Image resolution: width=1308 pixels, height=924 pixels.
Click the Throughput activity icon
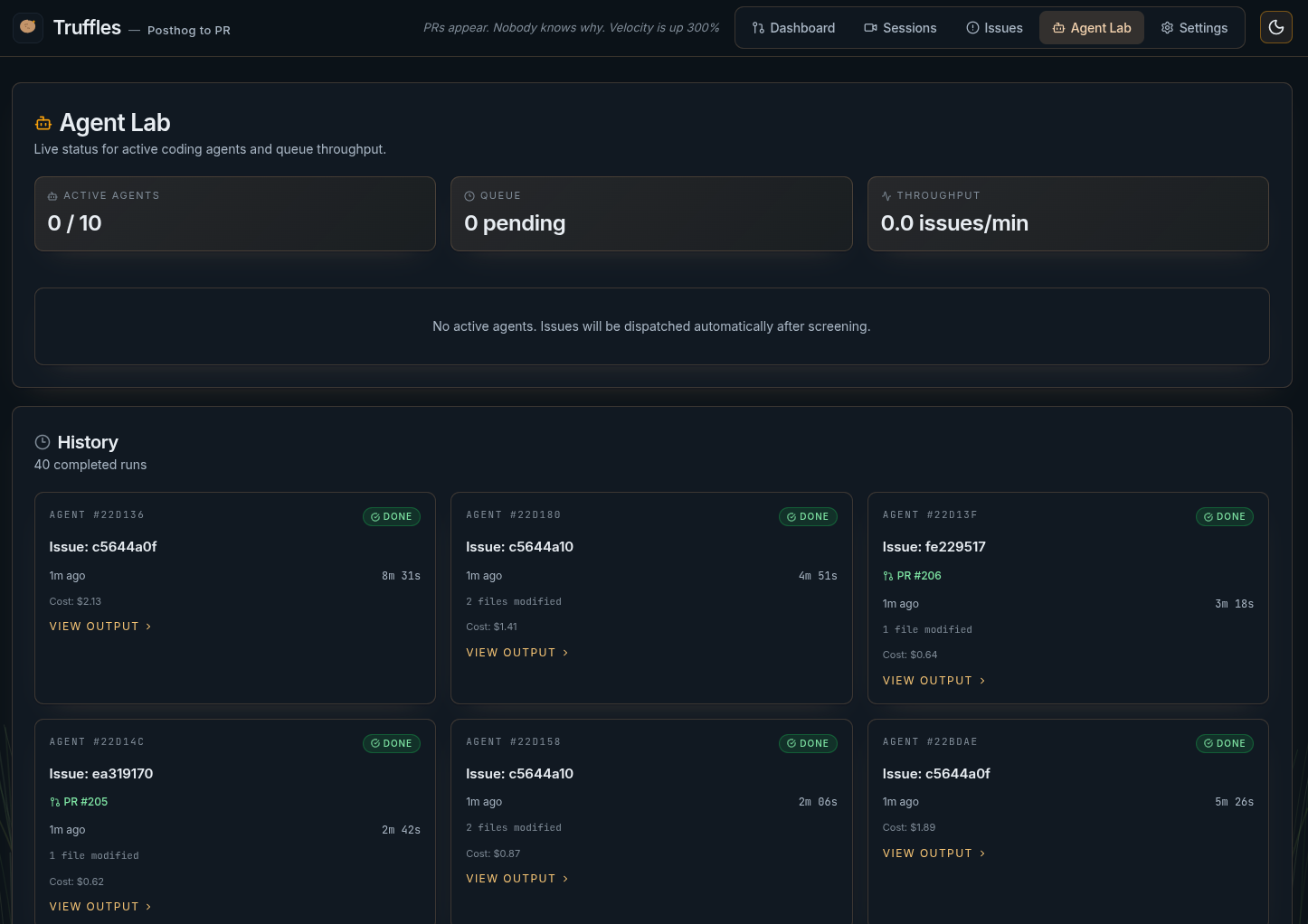(886, 196)
